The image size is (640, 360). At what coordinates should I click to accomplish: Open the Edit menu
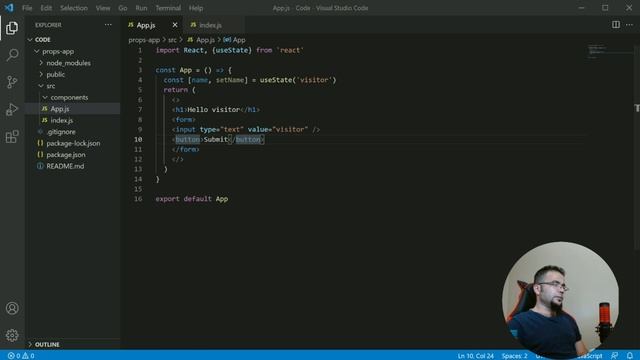[x=46, y=8]
